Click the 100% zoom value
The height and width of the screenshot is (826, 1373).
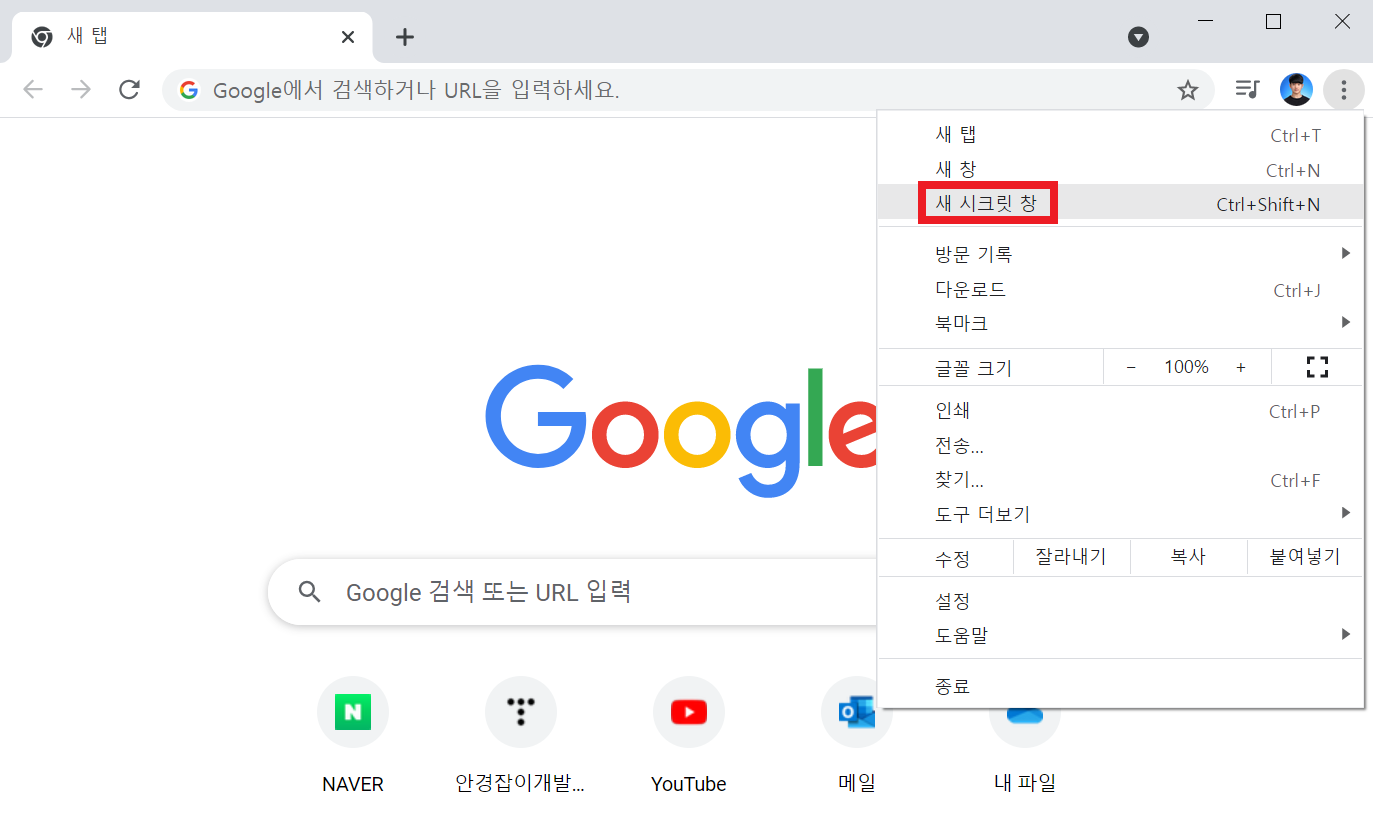[x=1186, y=367]
